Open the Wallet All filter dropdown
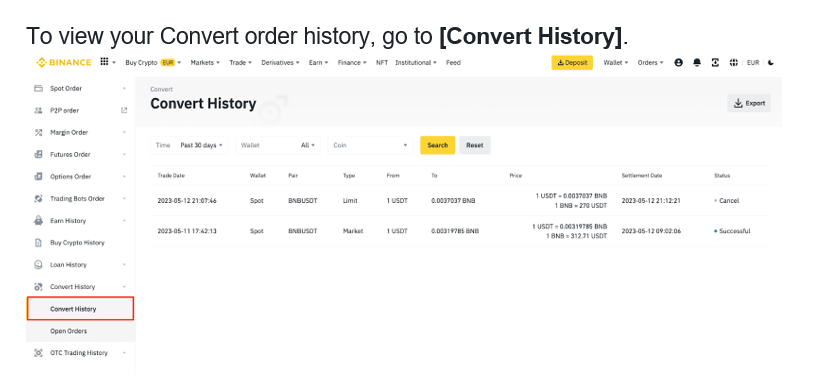Viewport: 816px width, 389px height. (x=278, y=145)
